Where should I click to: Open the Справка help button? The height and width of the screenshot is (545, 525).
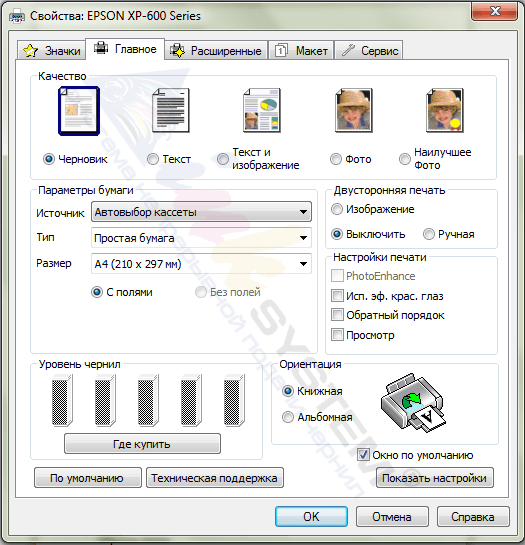pyautogui.click(x=473, y=516)
